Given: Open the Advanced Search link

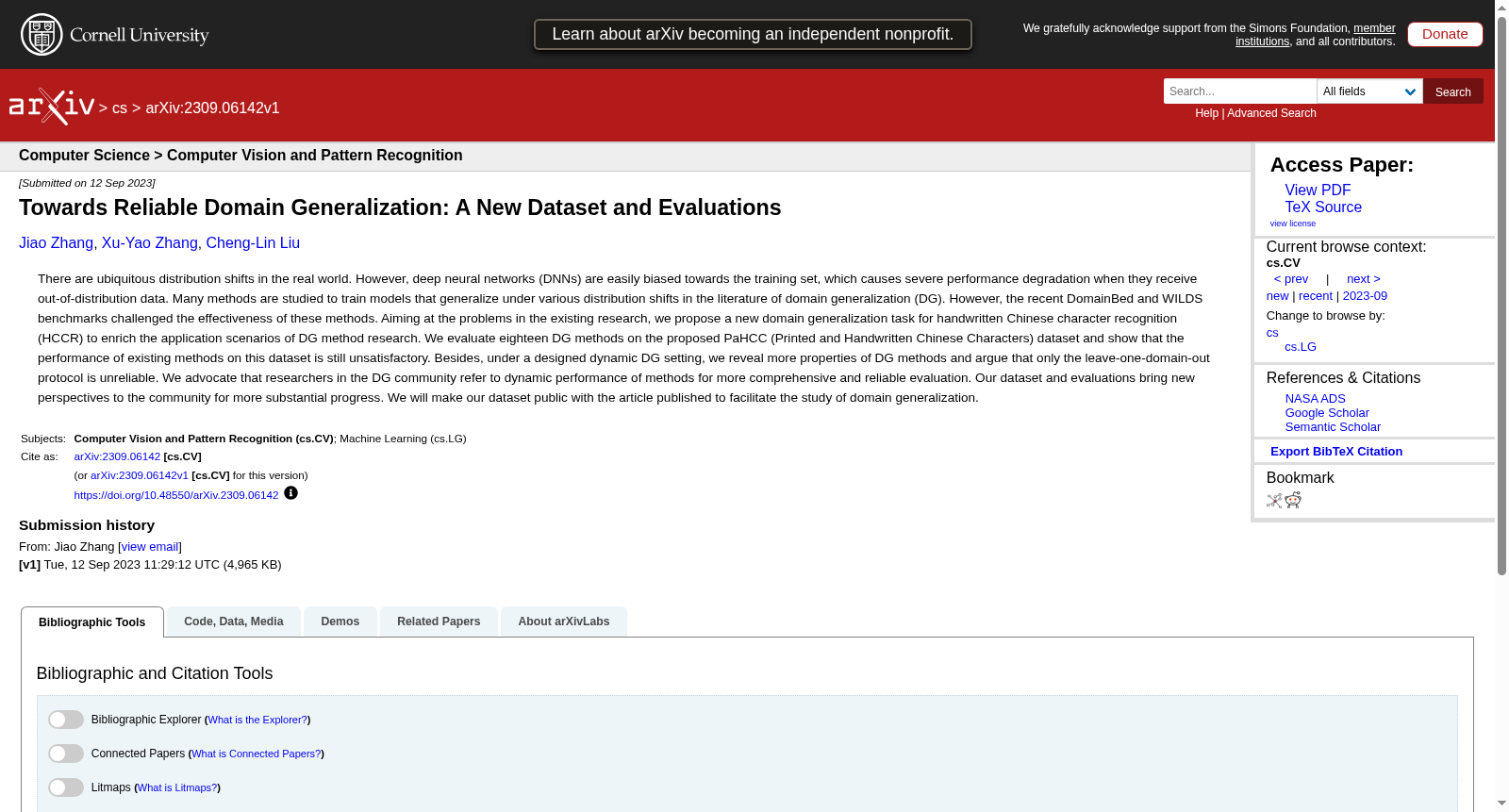Looking at the screenshot, I should (x=1271, y=113).
